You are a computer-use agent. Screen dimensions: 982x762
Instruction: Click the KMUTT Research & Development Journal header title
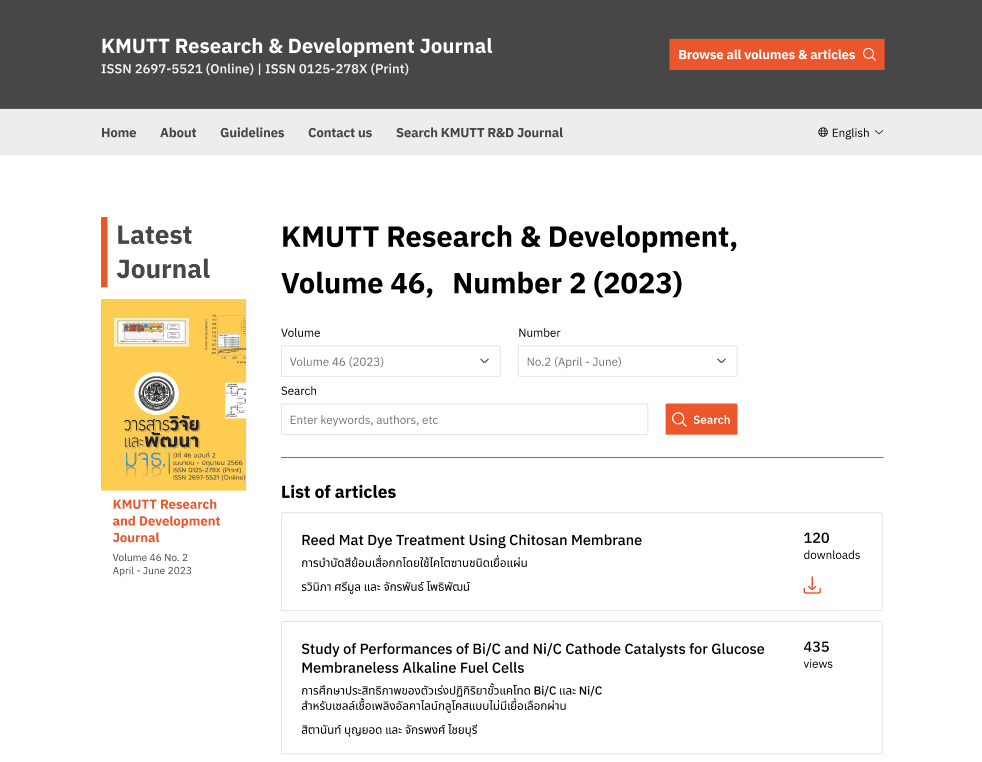point(295,45)
